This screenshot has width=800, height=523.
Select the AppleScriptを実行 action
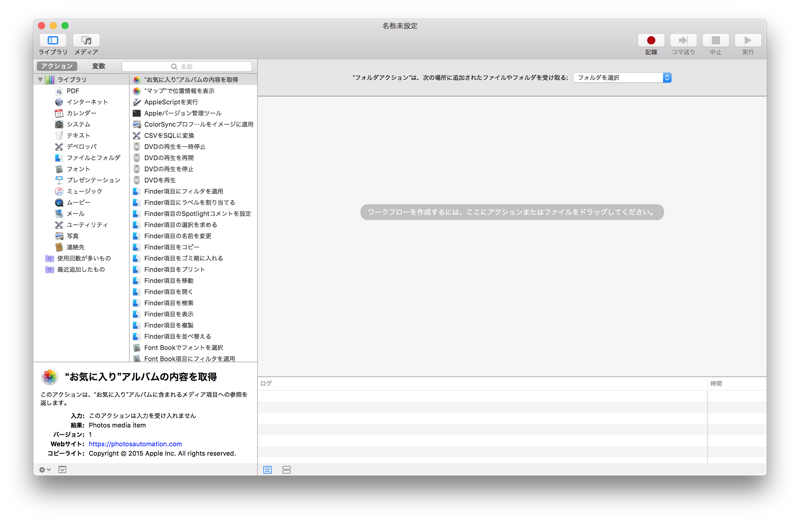click(x=193, y=102)
